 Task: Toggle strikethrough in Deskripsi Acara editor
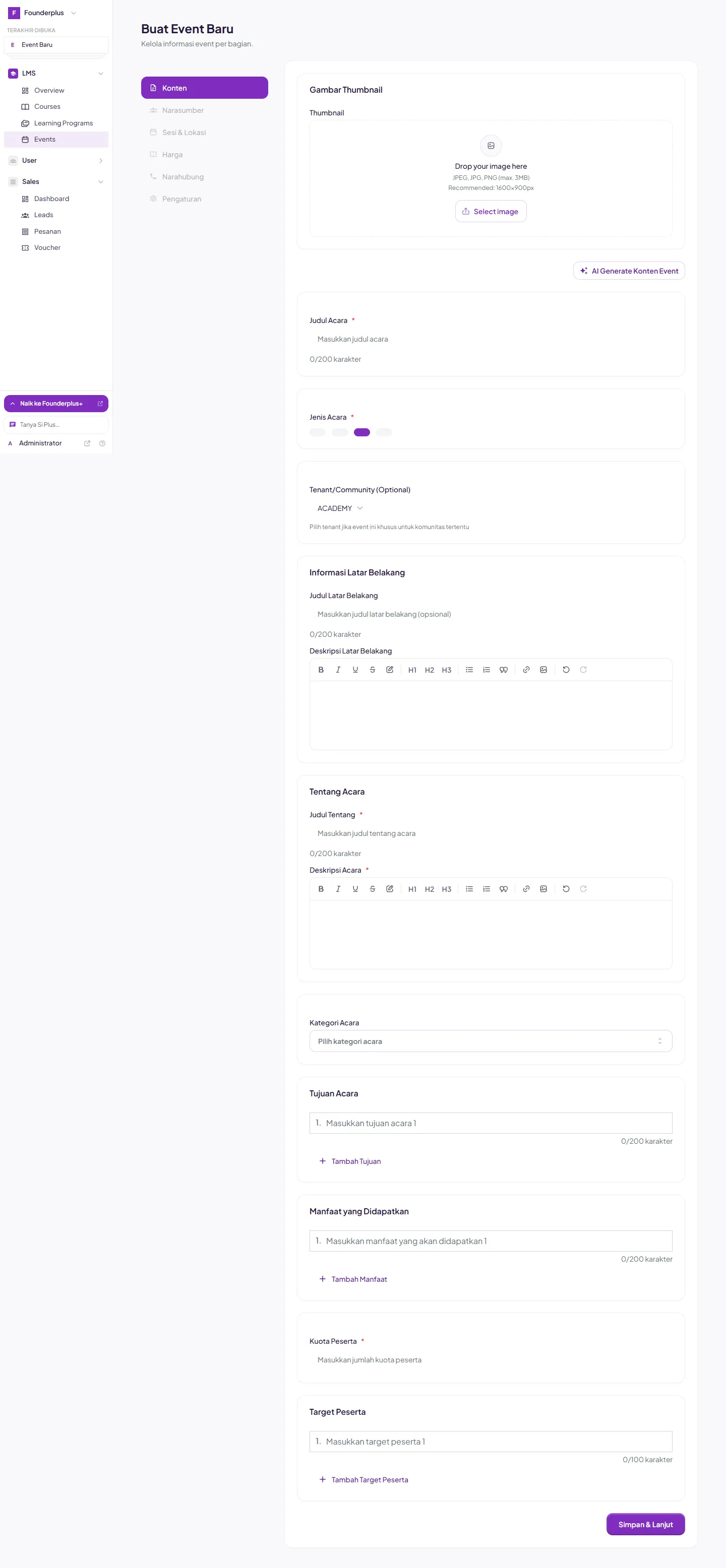coord(372,889)
